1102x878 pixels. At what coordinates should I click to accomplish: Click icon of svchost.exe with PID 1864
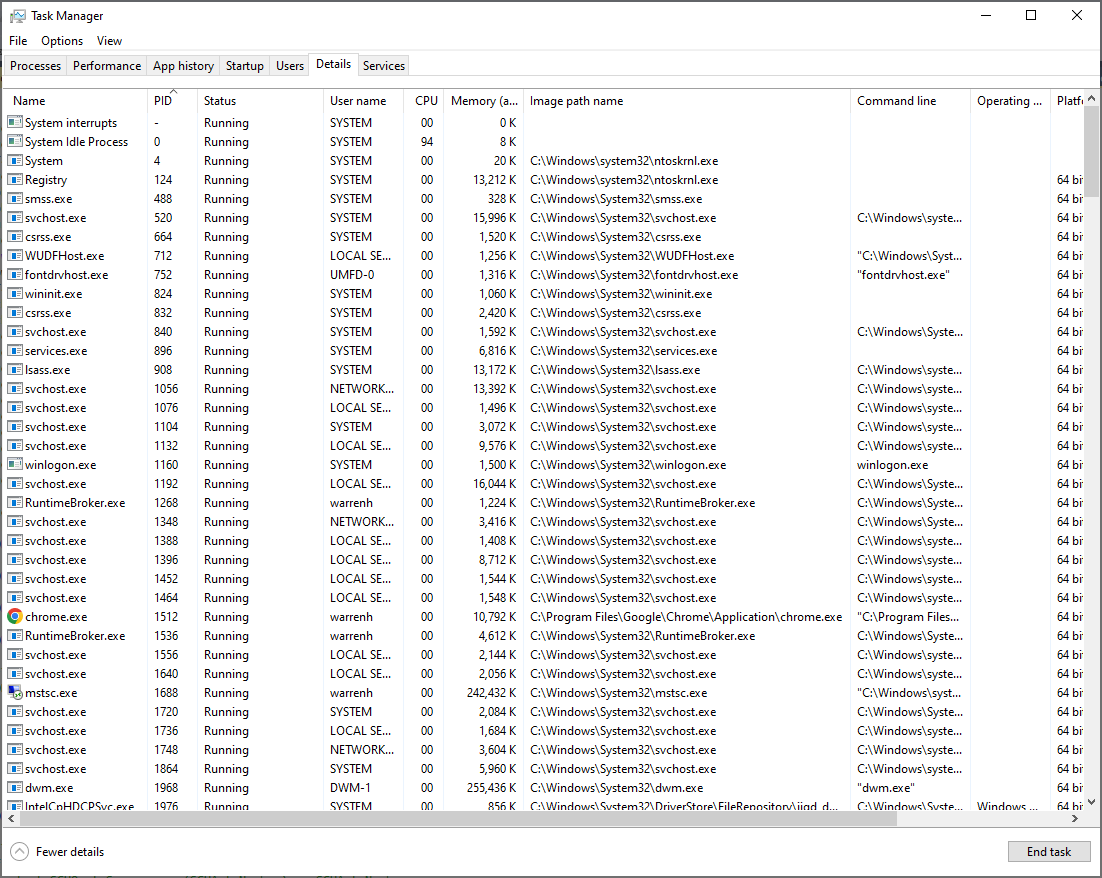click(15, 768)
